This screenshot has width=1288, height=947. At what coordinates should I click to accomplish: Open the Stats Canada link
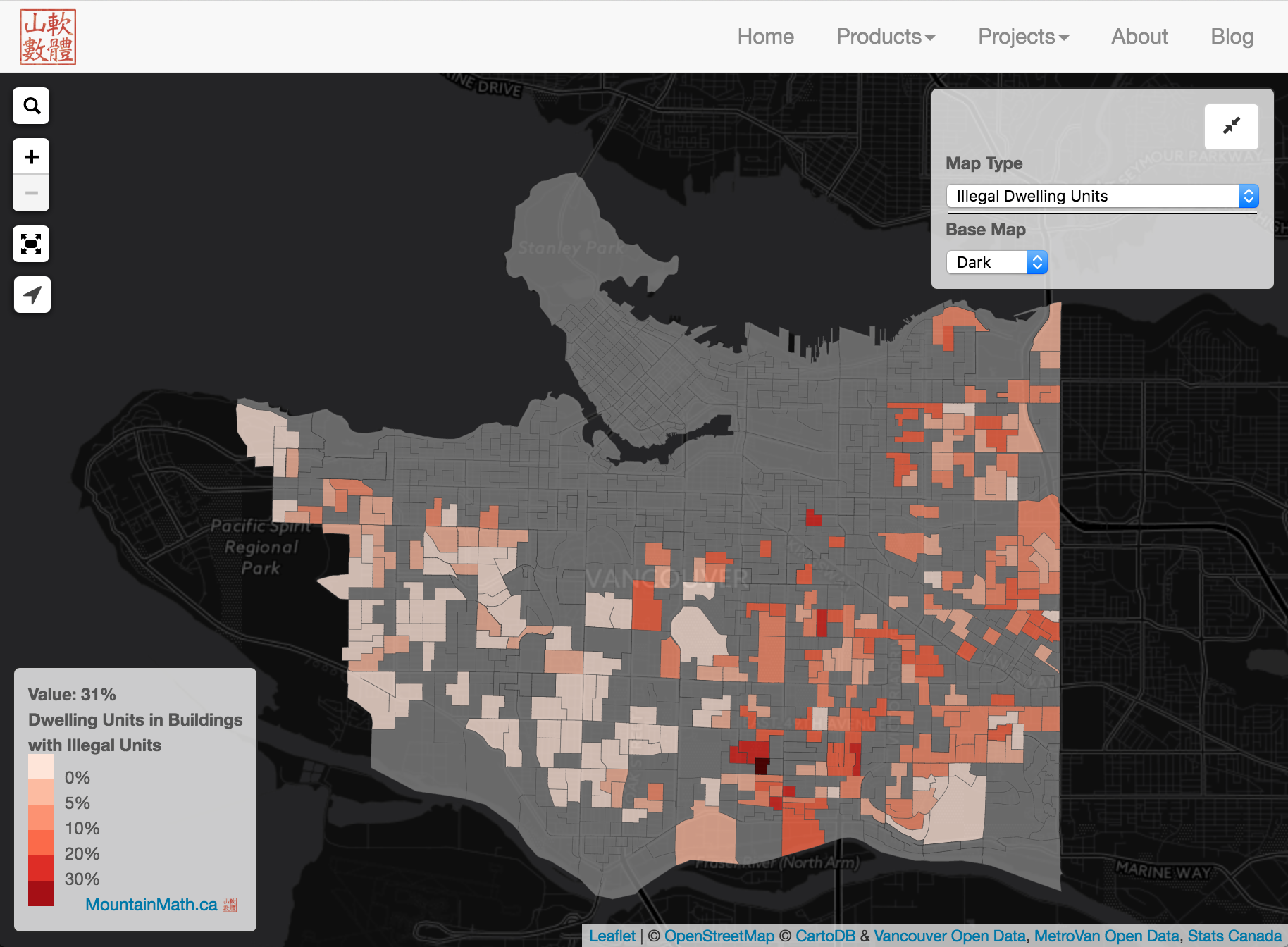point(1234,936)
